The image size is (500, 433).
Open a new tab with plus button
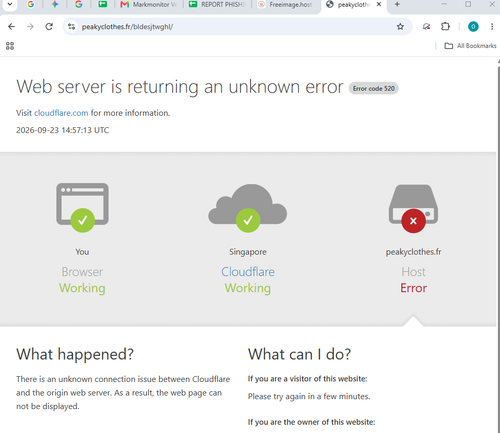[x=397, y=4]
